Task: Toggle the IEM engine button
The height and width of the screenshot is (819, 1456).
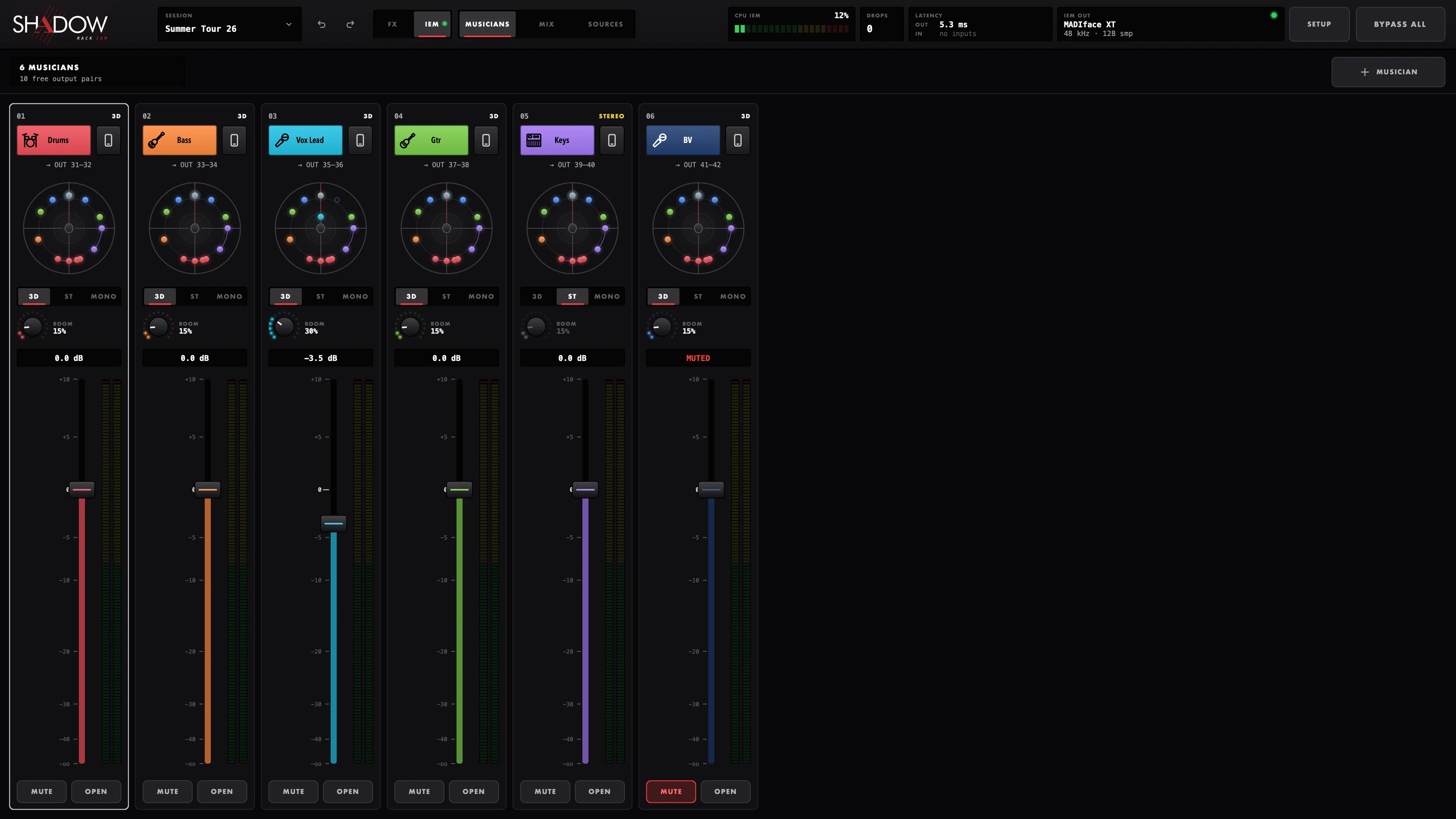Action: coord(433,24)
